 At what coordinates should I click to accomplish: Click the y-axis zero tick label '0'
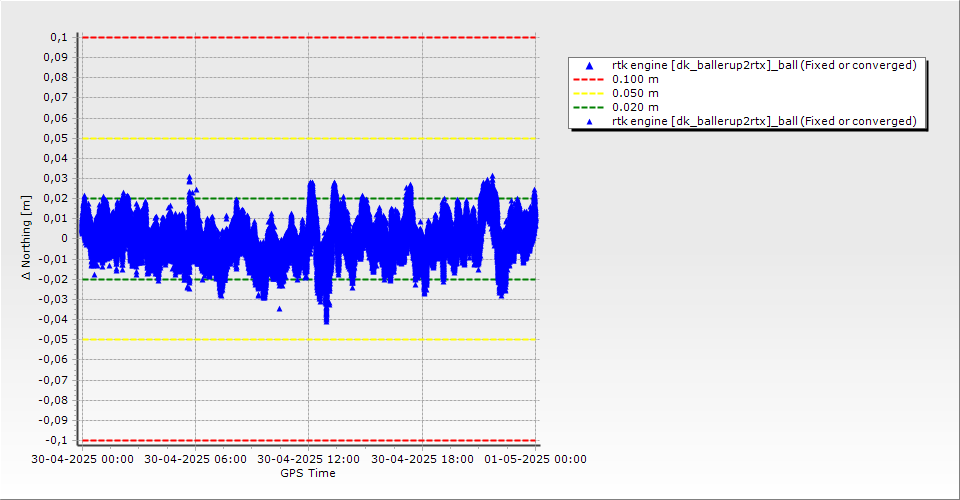click(65, 239)
